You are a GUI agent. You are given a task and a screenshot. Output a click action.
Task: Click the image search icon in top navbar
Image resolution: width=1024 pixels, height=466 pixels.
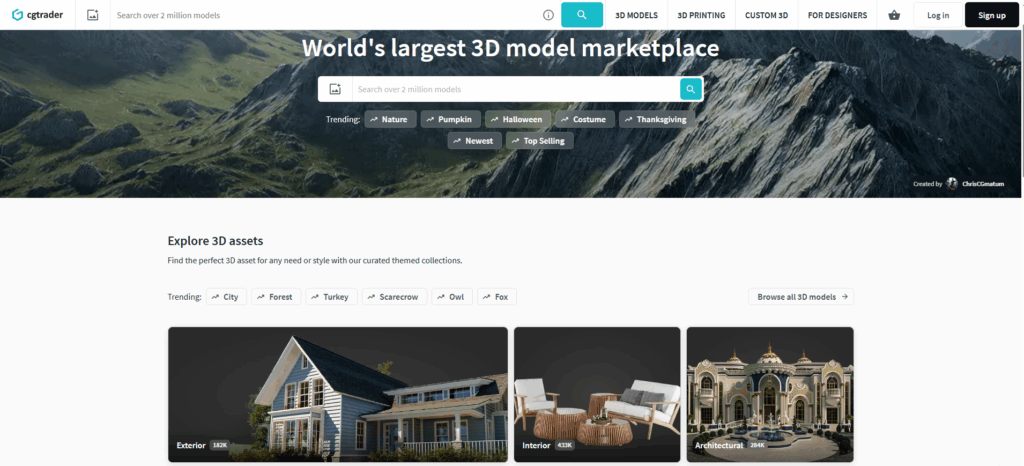(93, 15)
